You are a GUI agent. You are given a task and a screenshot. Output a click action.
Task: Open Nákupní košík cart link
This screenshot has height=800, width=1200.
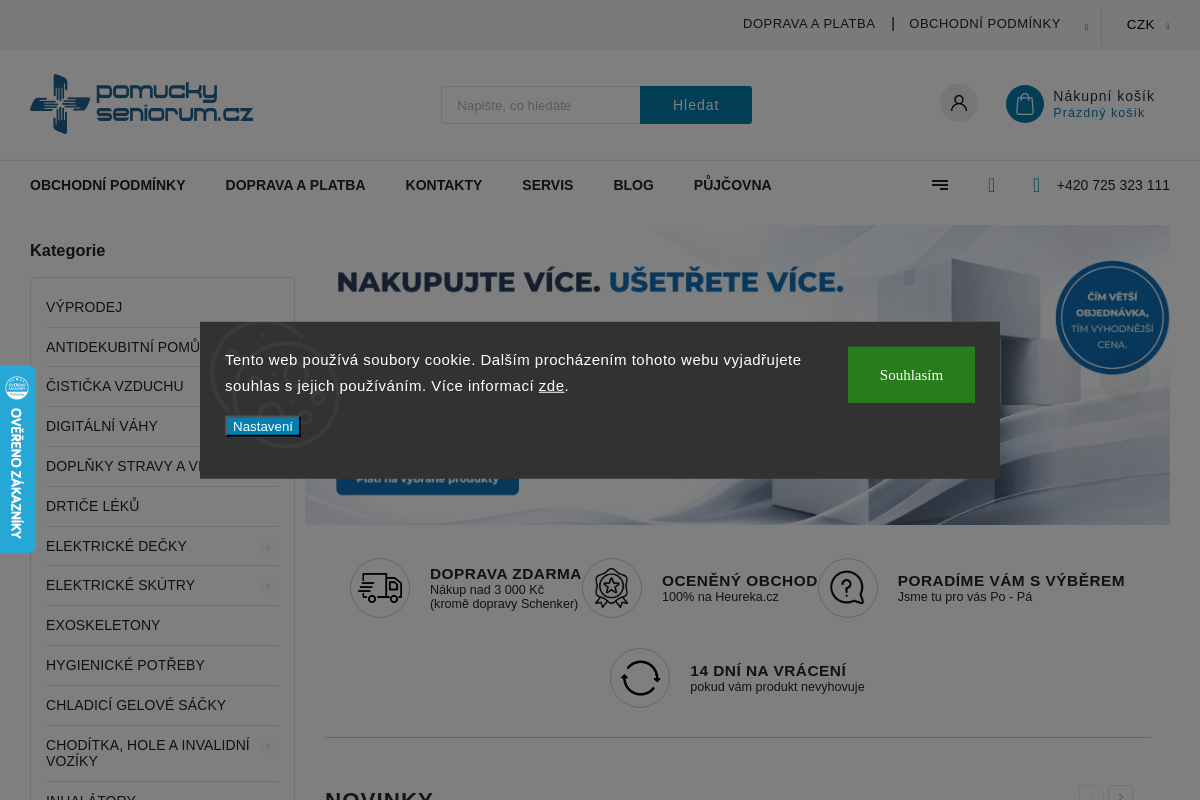click(x=1104, y=96)
